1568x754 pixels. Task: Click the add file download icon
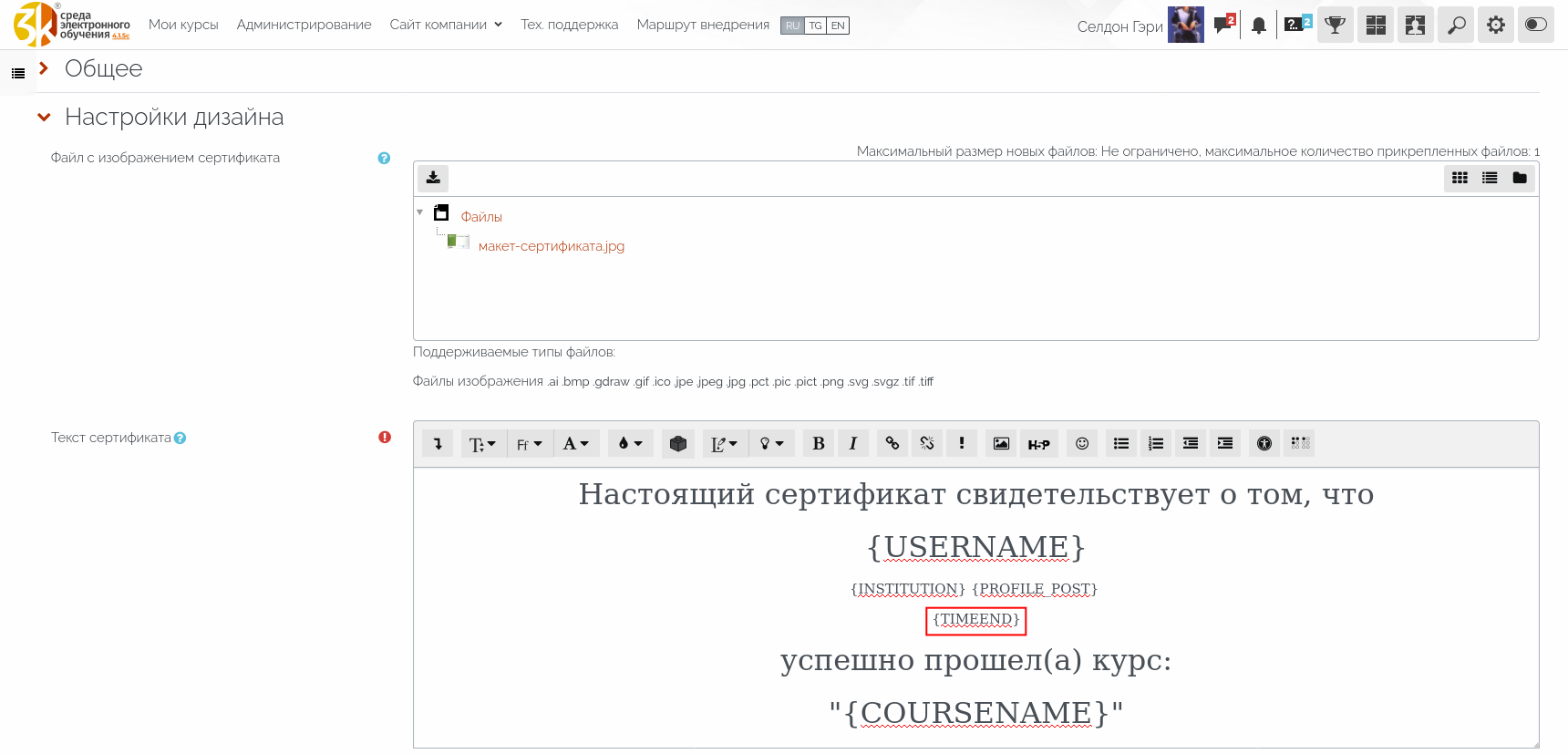pyautogui.click(x=433, y=178)
